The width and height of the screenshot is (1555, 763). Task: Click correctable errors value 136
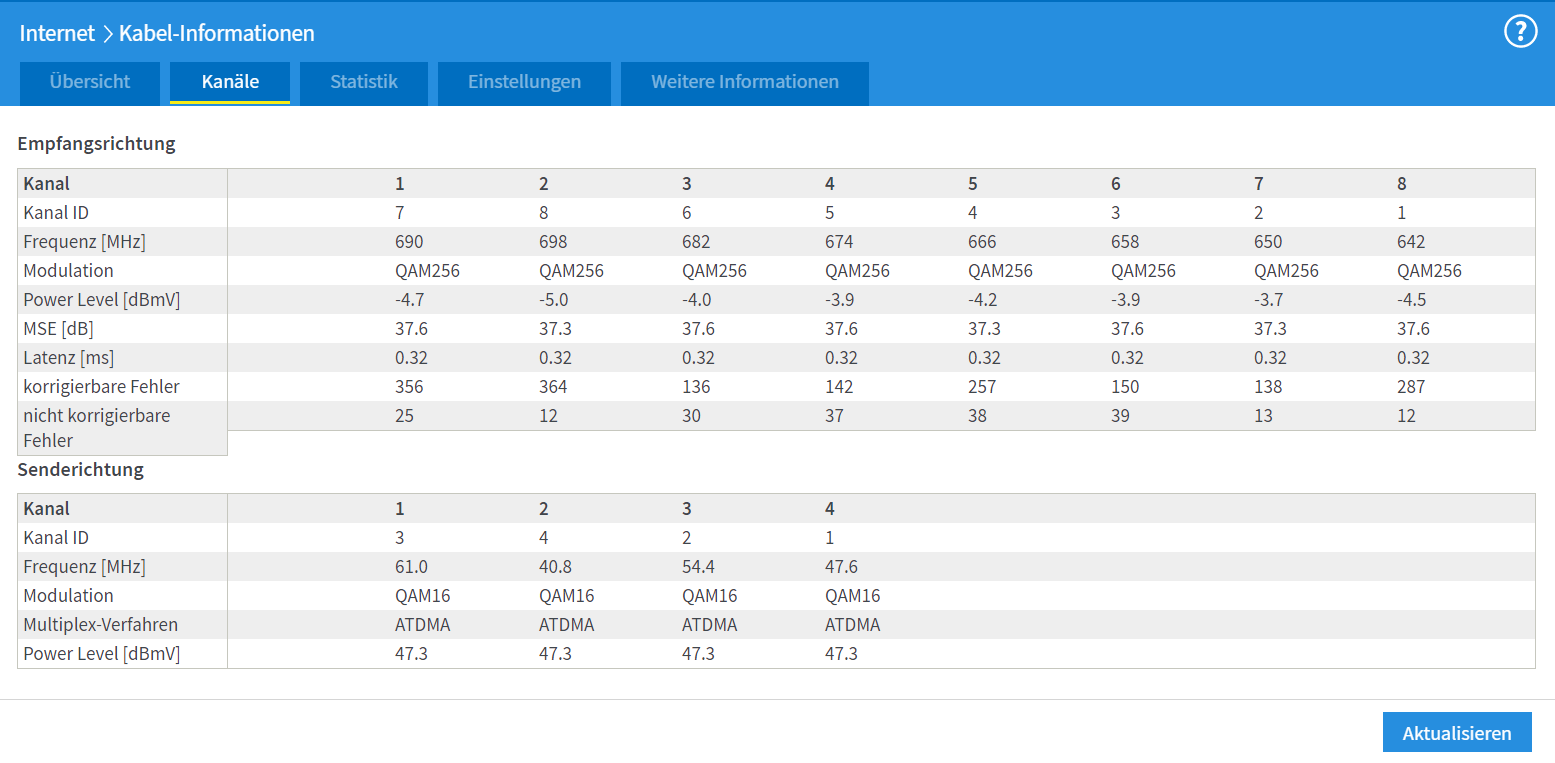click(x=696, y=387)
